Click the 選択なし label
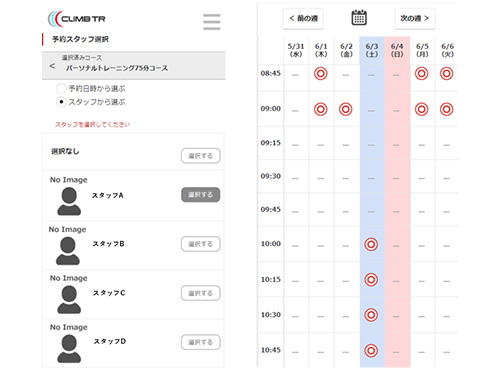Image resolution: width=500 pixels, height=371 pixels. point(65,152)
